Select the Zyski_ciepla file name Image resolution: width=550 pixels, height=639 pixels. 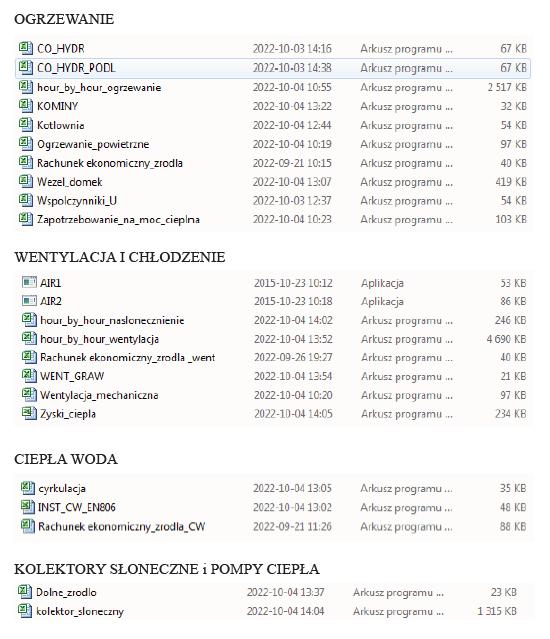point(68,414)
